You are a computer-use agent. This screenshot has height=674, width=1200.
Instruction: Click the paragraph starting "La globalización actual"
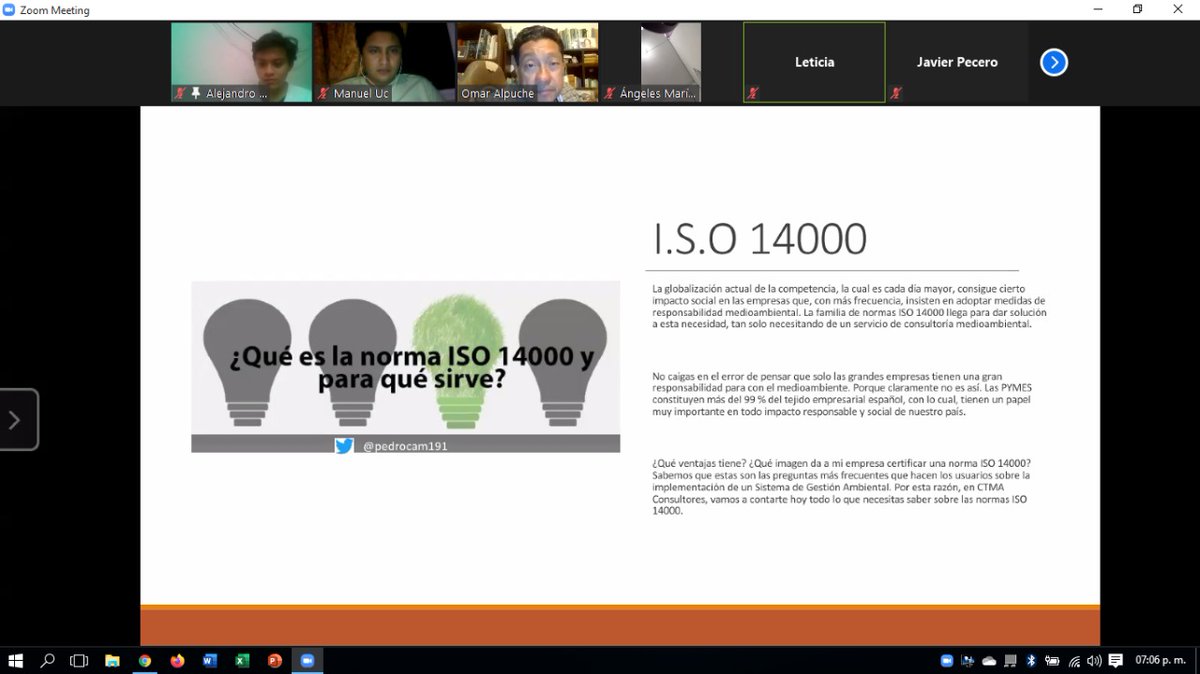coord(849,307)
